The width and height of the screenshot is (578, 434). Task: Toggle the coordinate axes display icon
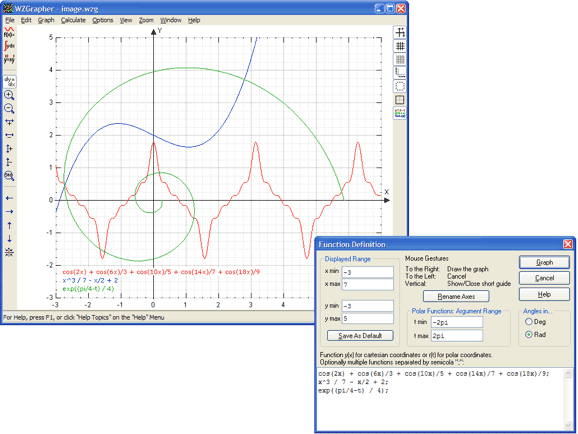(400, 32)
